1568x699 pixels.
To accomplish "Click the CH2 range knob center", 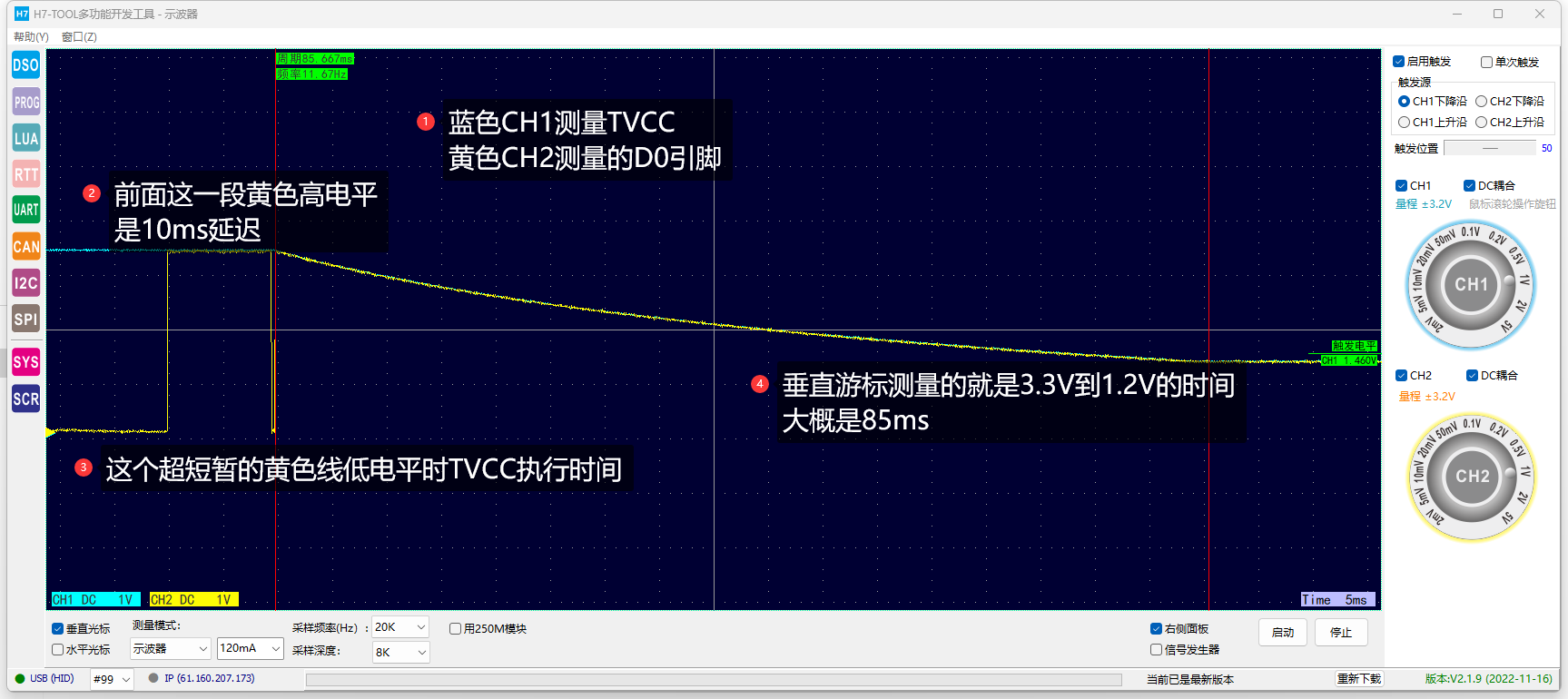I will point(1472,476).
